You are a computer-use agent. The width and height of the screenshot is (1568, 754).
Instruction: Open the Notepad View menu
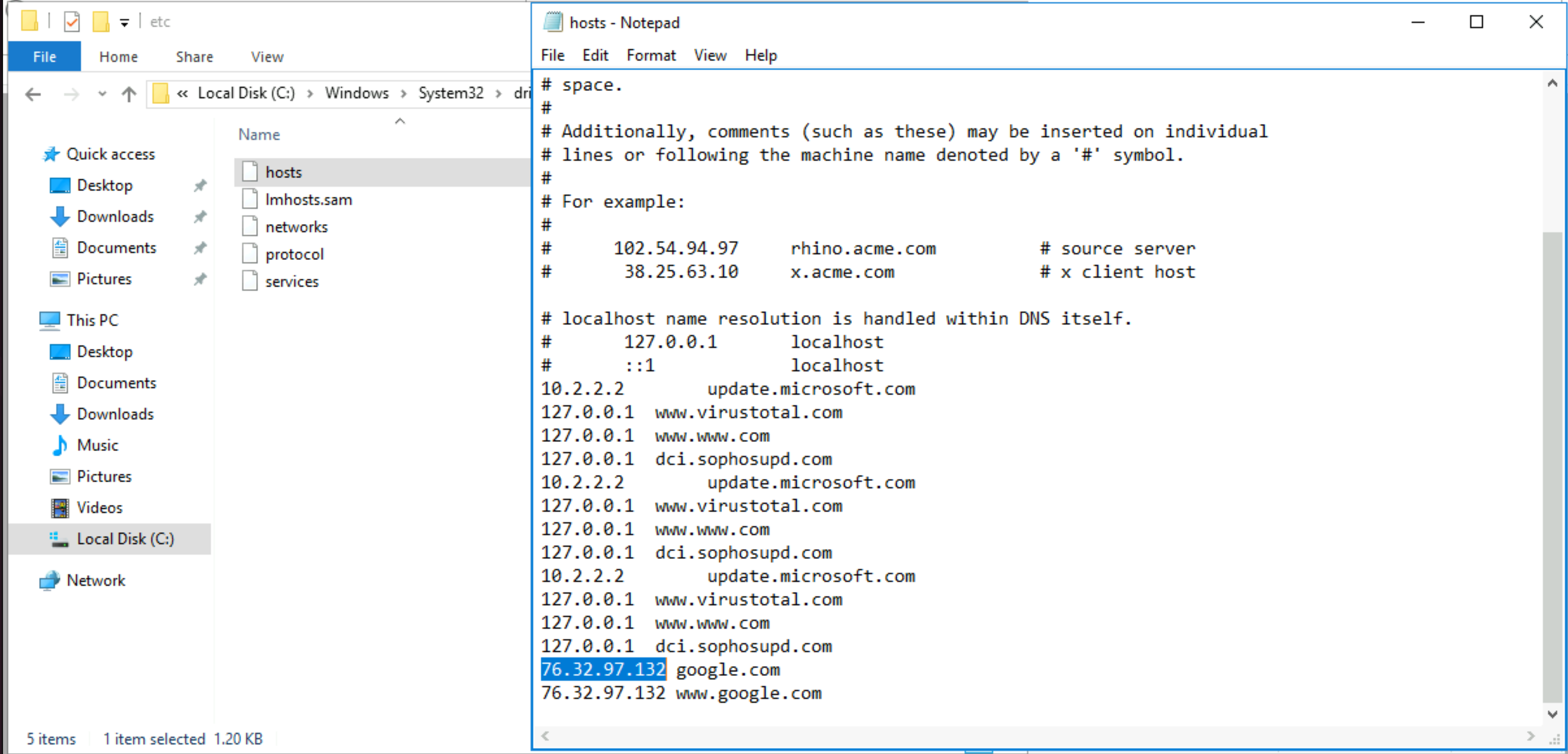710,55
